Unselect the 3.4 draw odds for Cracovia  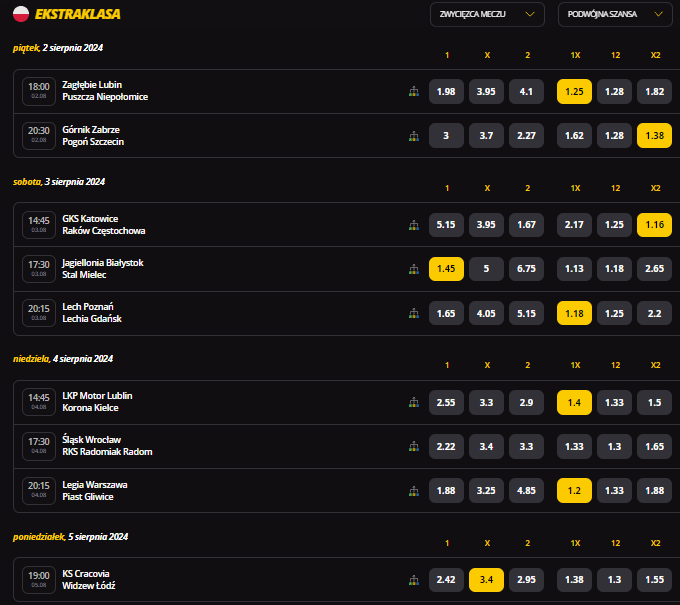tap(486, 580)
